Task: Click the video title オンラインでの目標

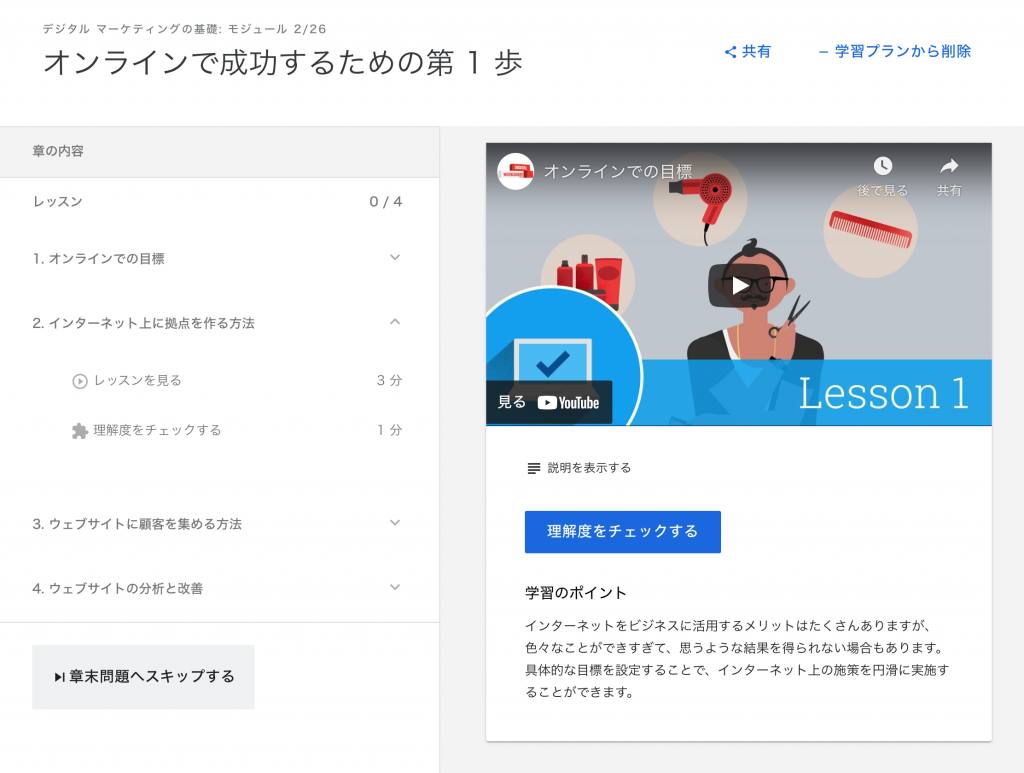Action: click(617, 171)
